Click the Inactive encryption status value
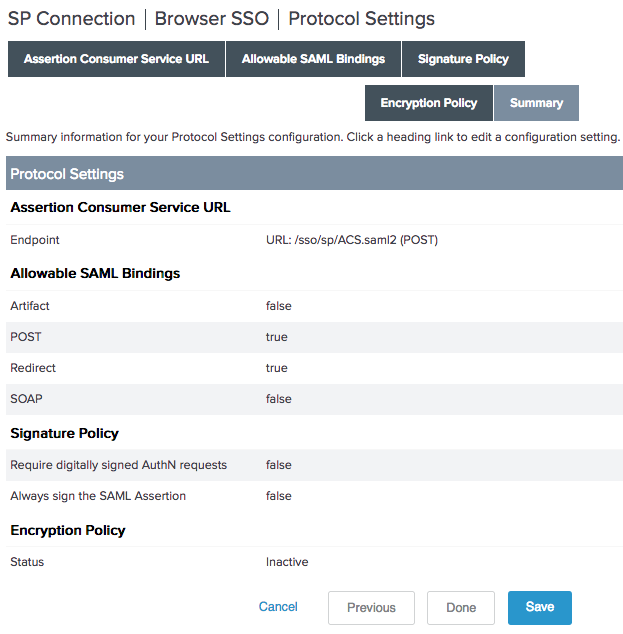Screen dimensions: 623x634 point(287,562)
